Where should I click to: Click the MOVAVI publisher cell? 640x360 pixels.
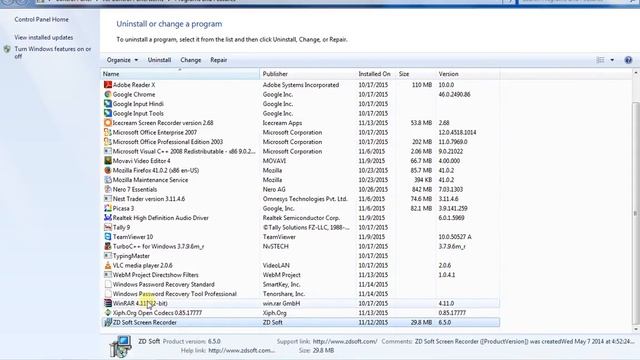pyautogui.click(x=274, y=161)
